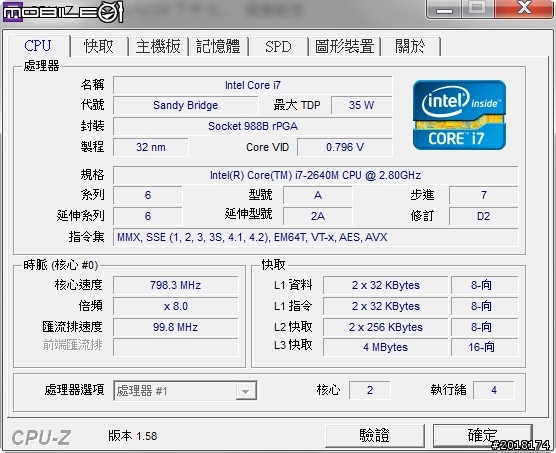This screenshot has height=453, width=556.
Task: Open the 圖形裝置 tab
Action: [344, 46]
